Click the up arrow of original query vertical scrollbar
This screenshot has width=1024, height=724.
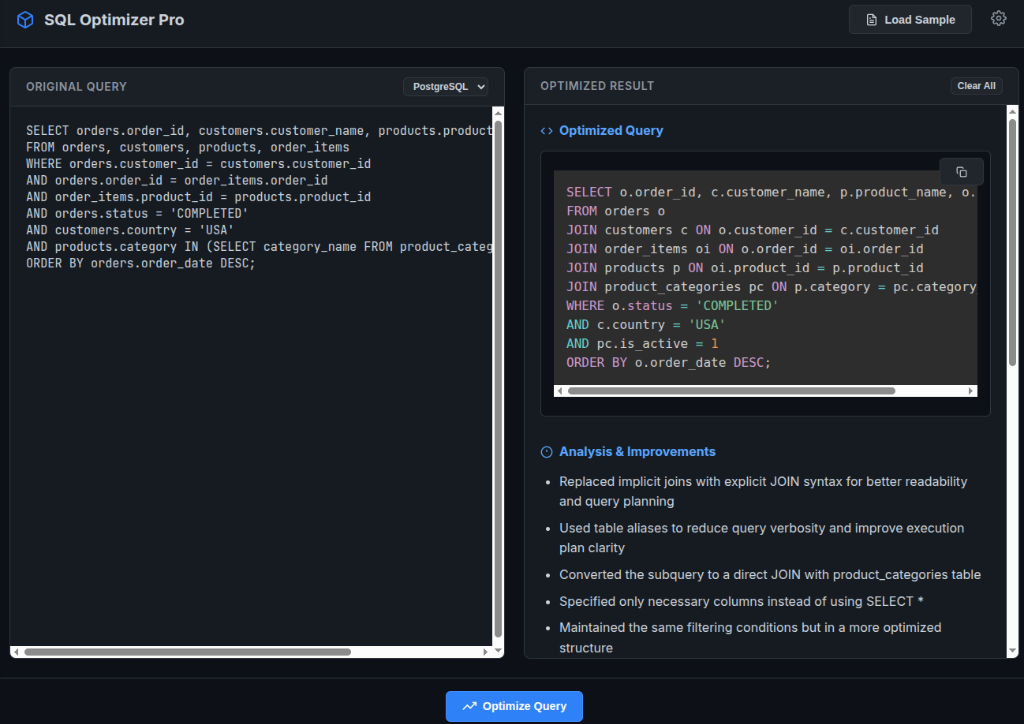point(498,113)
